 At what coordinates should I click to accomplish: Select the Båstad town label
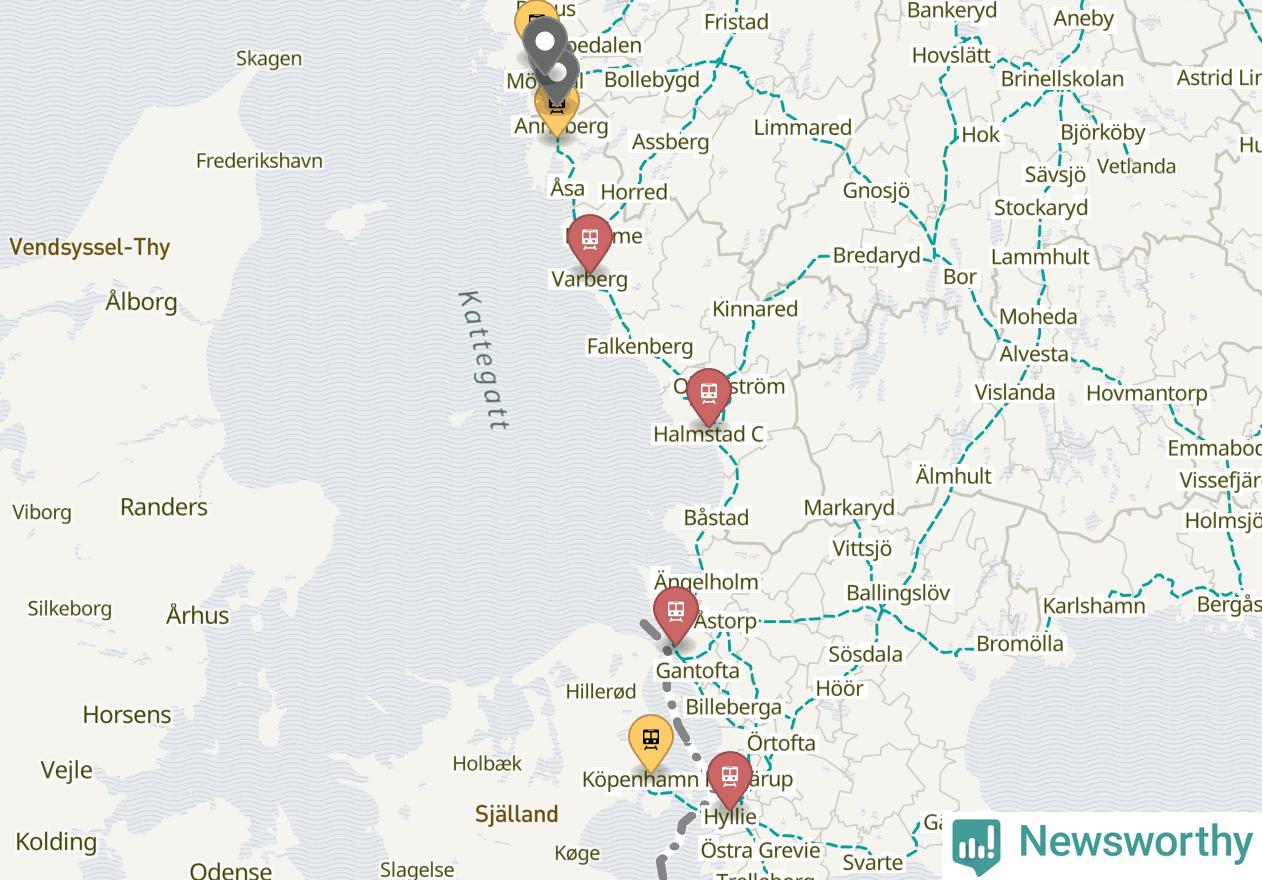[716, 518]
